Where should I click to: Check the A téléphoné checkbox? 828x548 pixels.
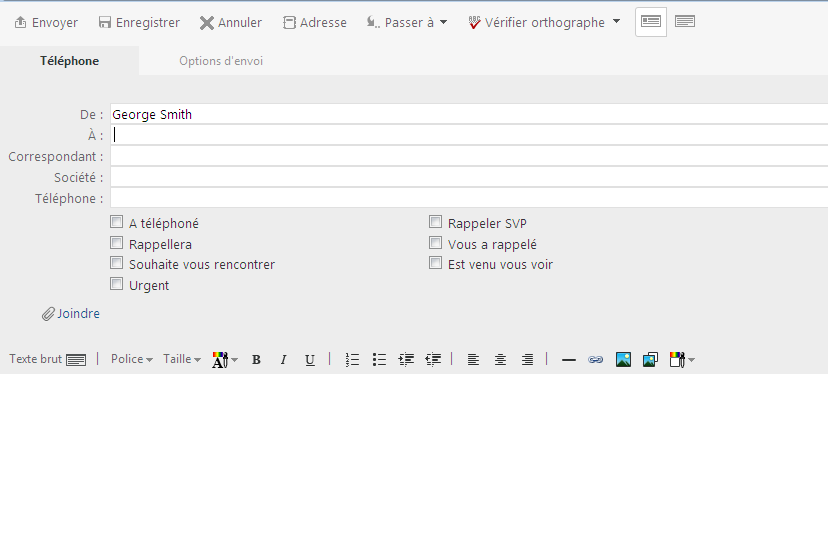click(x=116, y=222)
